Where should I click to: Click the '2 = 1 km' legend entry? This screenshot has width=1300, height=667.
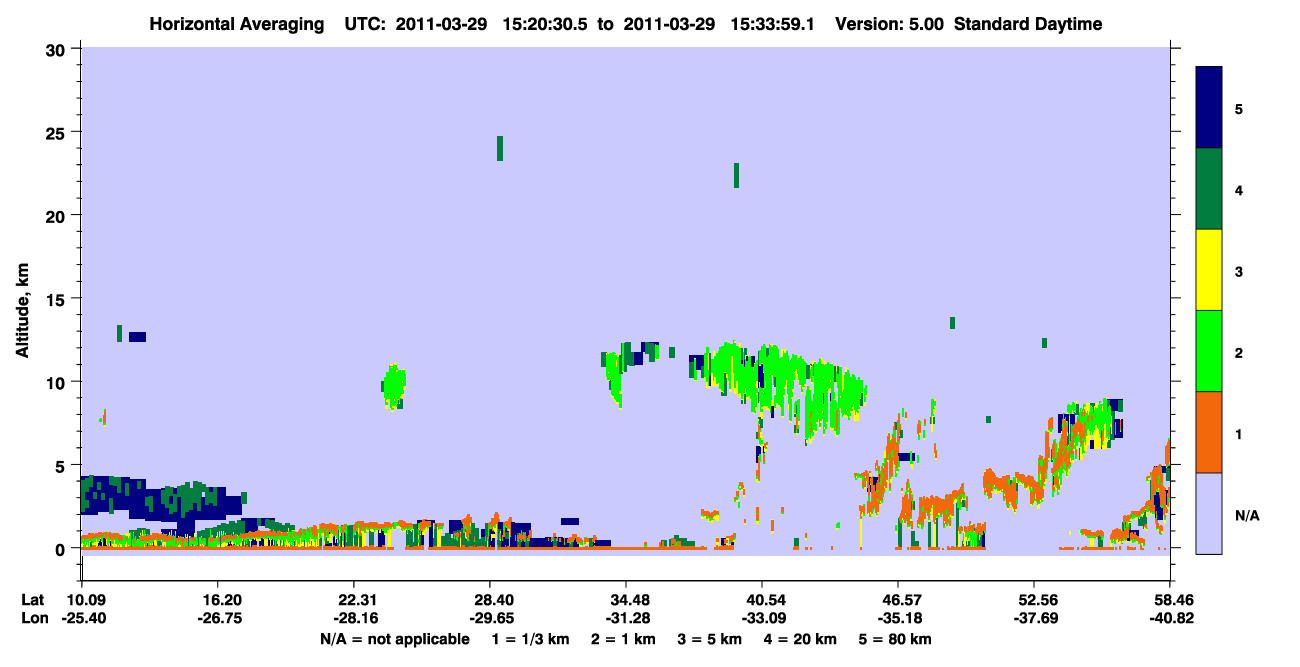[x=624, y=639]
